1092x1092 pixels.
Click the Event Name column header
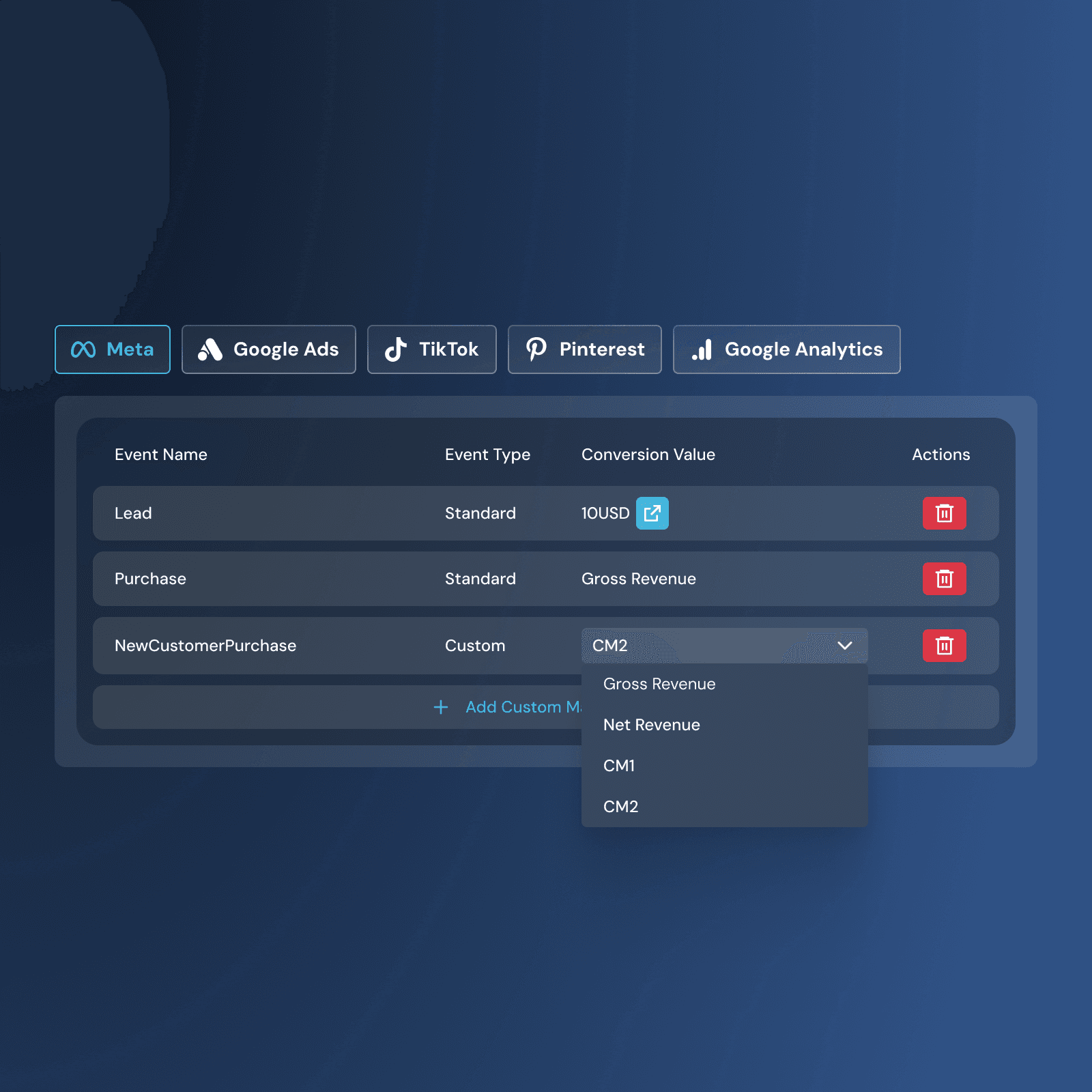[161, 455]
